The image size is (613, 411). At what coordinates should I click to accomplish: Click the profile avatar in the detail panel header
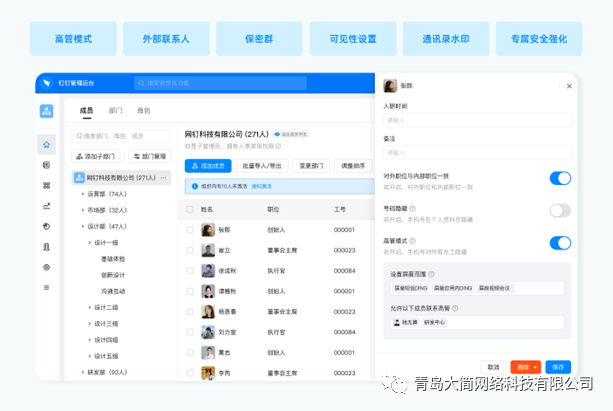click(x=390, y=86)
